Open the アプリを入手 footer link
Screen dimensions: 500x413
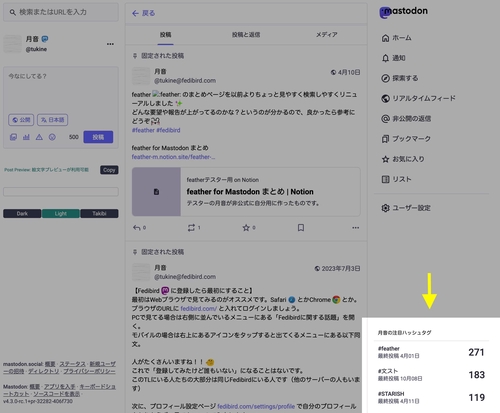click(60, 387)
